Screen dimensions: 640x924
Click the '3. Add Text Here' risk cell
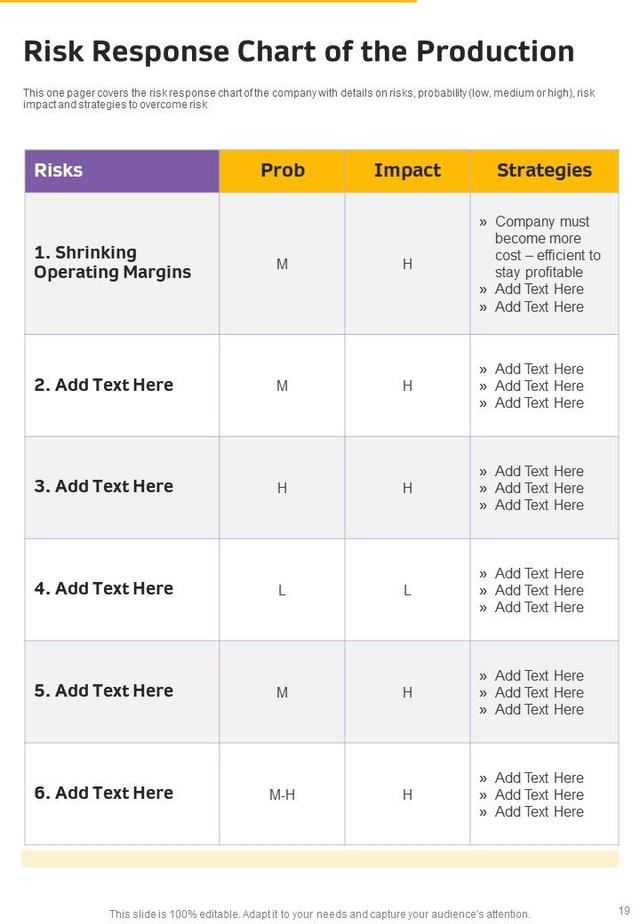104,487
